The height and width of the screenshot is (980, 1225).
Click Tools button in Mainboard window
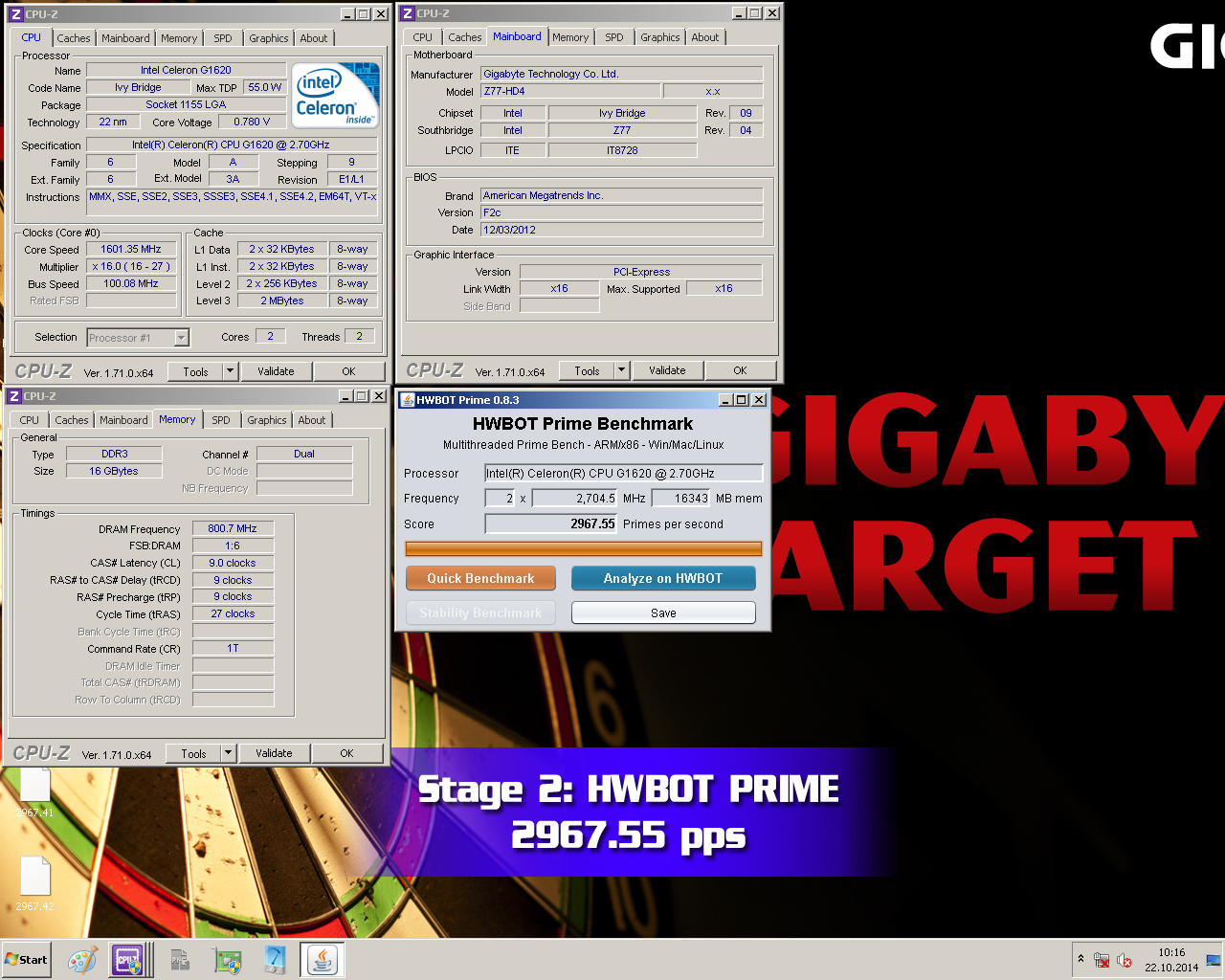tap(587, 370)
